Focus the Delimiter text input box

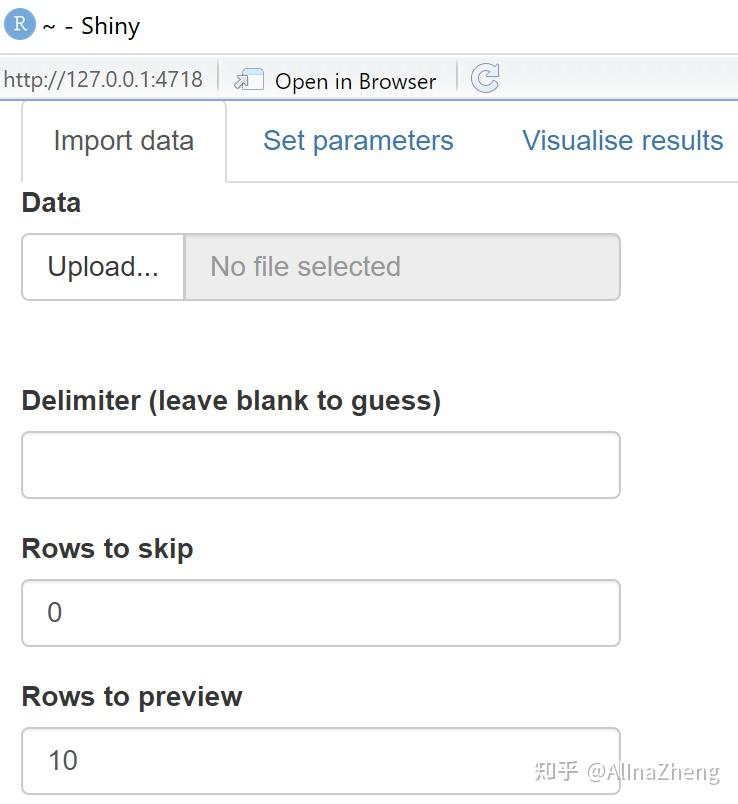point(320,465)
